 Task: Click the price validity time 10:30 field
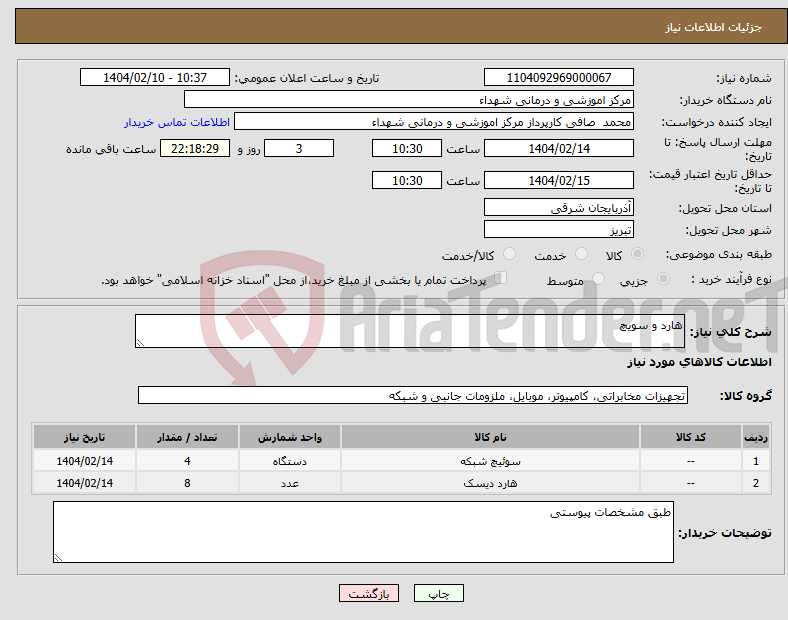pos(407,180)
